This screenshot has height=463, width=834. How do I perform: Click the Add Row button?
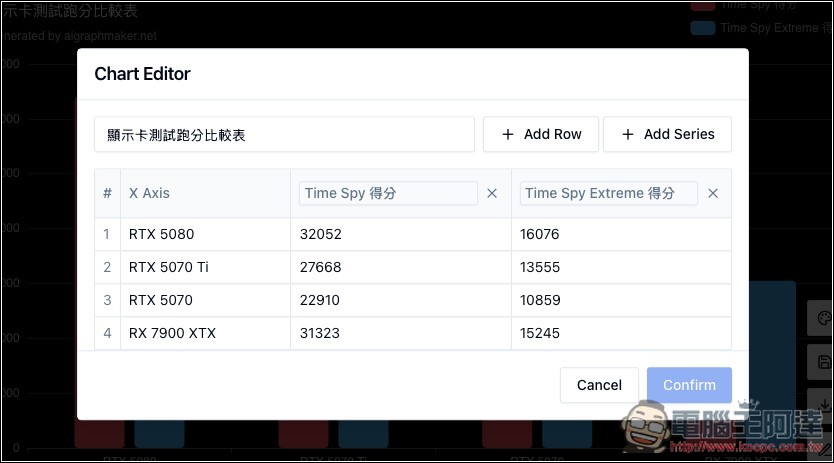[x=541, y=134]
